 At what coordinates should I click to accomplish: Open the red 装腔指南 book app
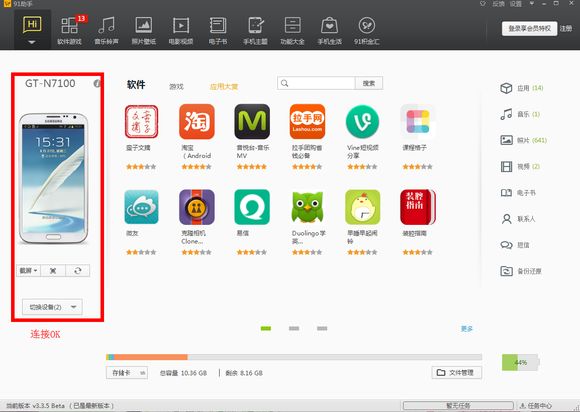click(418, 207)
